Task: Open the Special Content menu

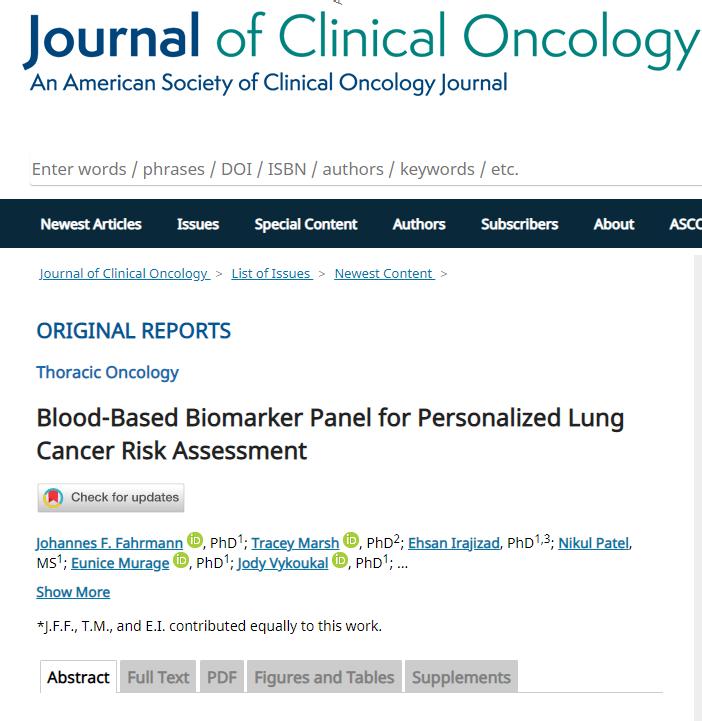Action: pos(306,224)
